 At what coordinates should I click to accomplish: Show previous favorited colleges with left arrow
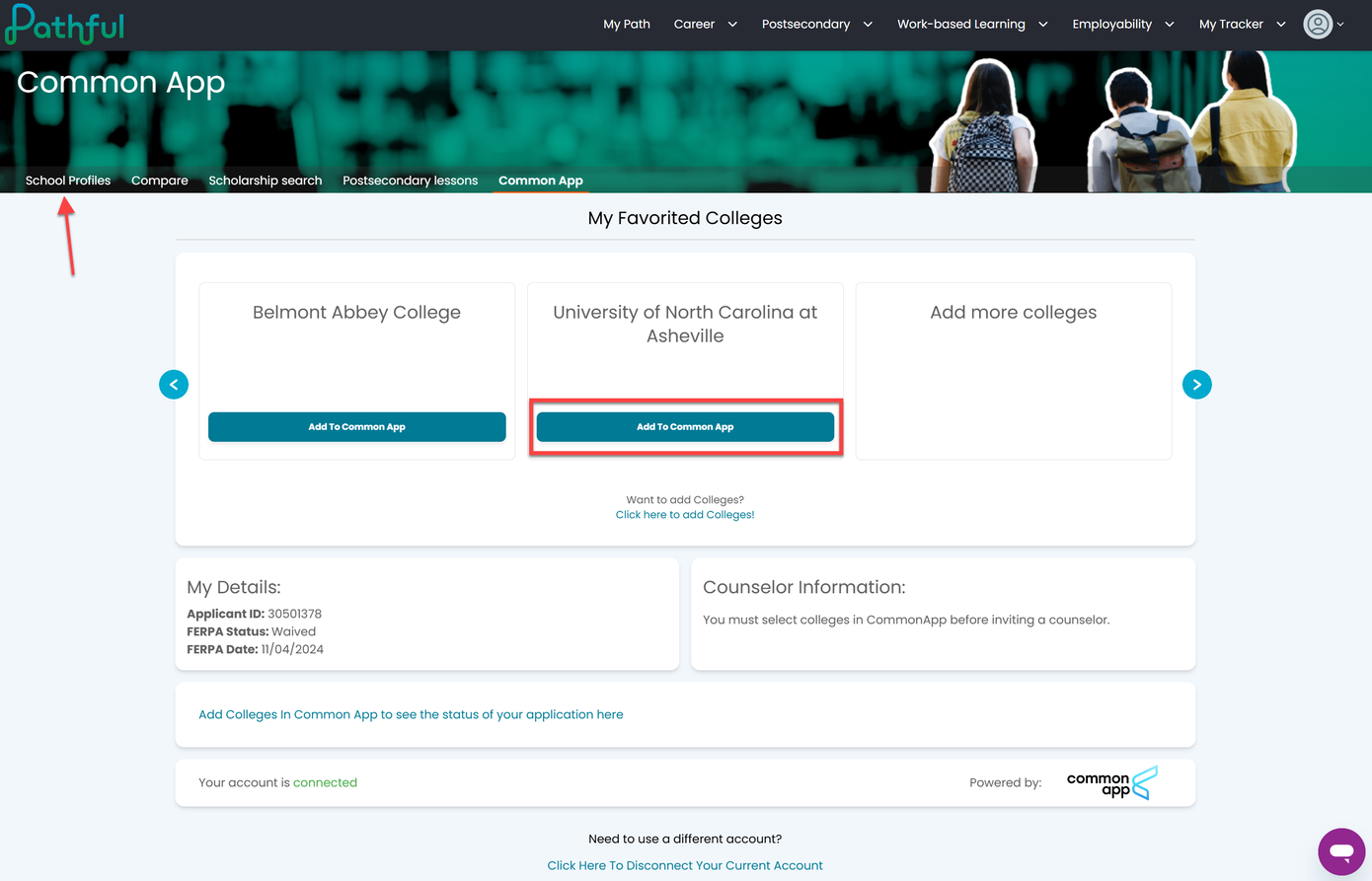click(x=174, y=385)
